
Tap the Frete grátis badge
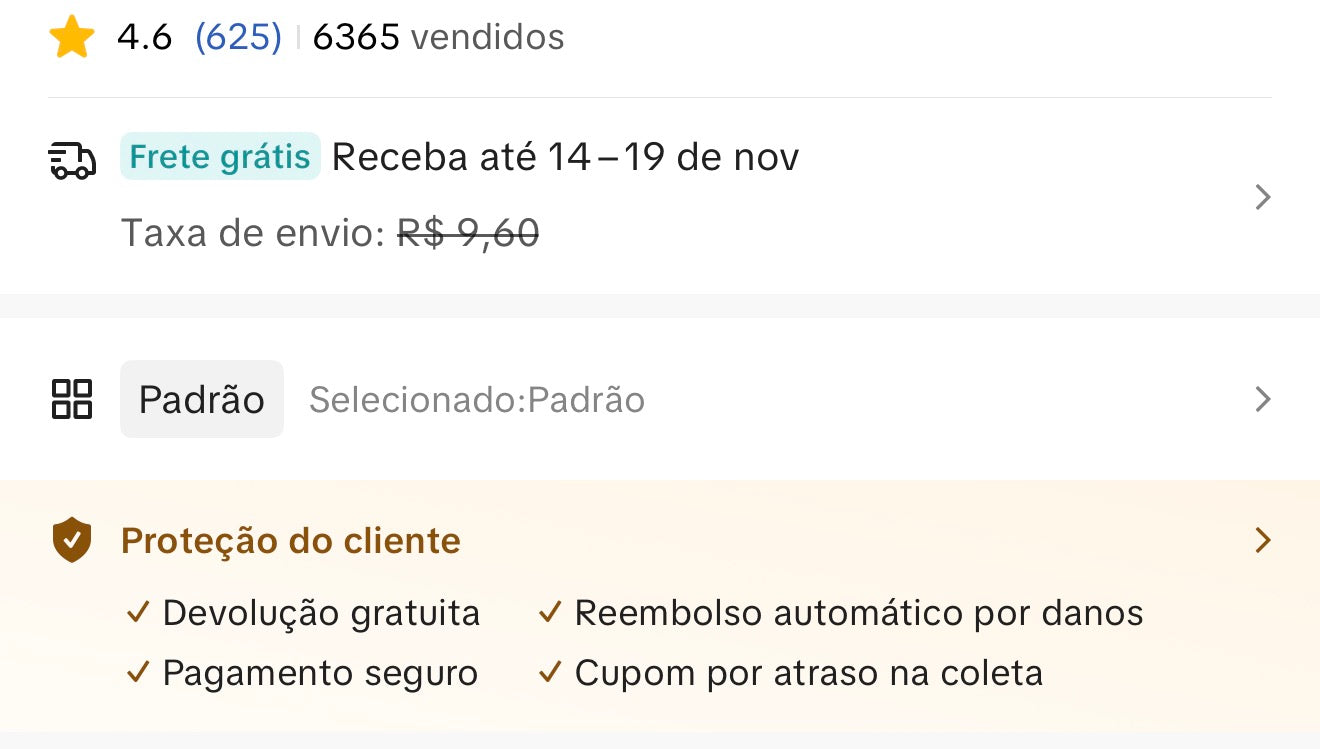click(x=220, y=157)
